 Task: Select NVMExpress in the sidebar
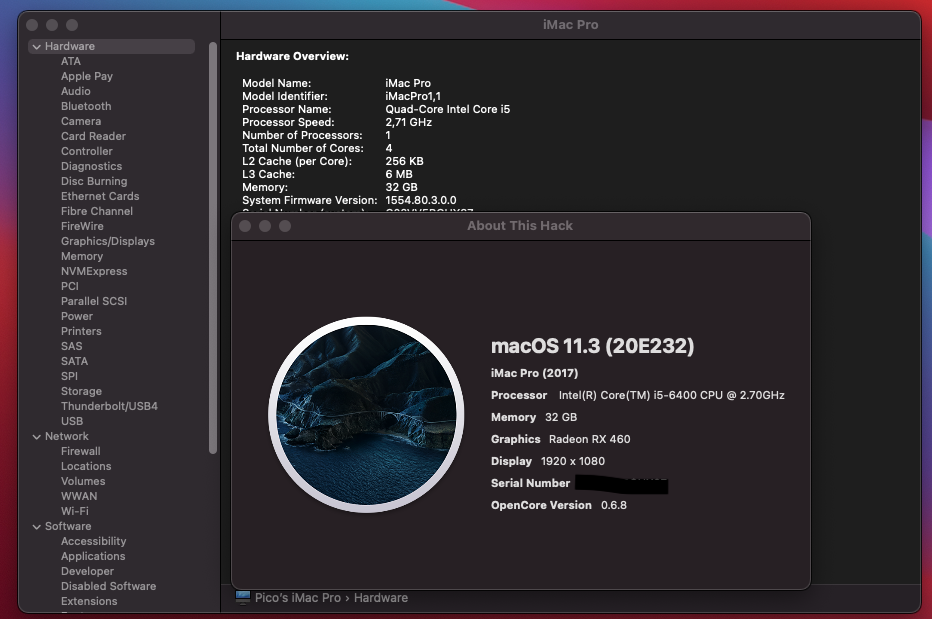click(94, 271)
